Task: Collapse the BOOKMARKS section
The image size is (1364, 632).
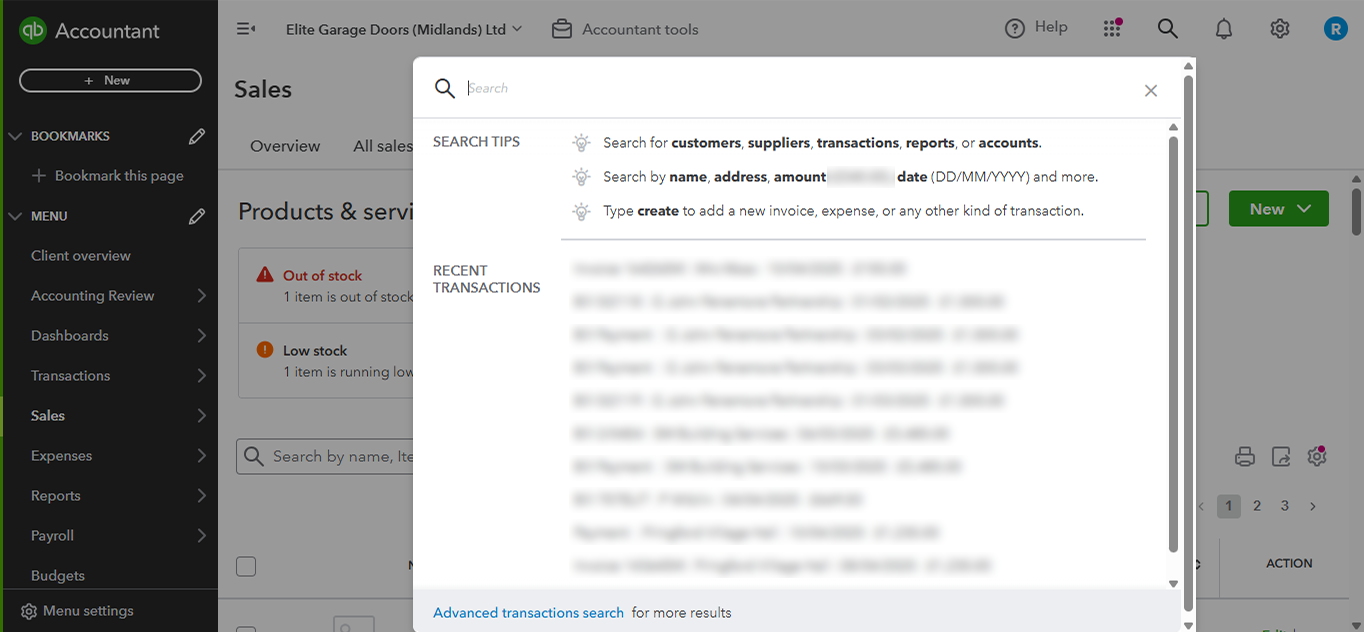Action: tap(15, 136)
